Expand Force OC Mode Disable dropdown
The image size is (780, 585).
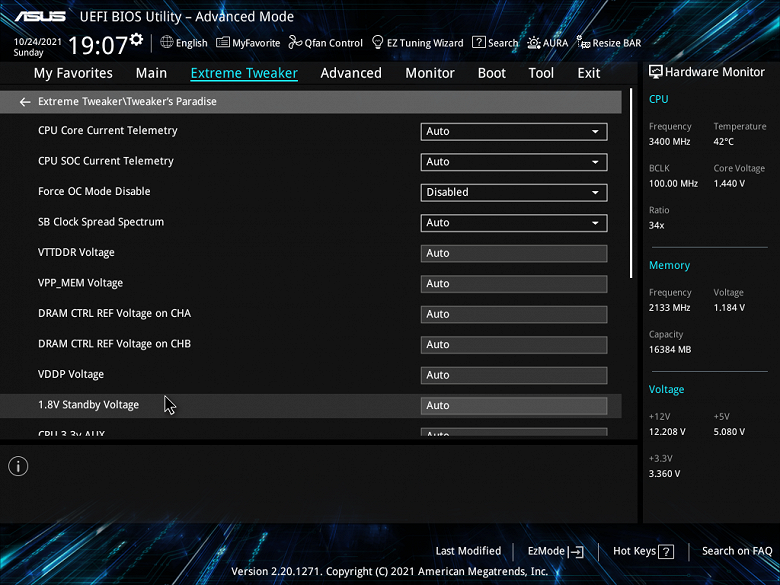coord(514,193)
